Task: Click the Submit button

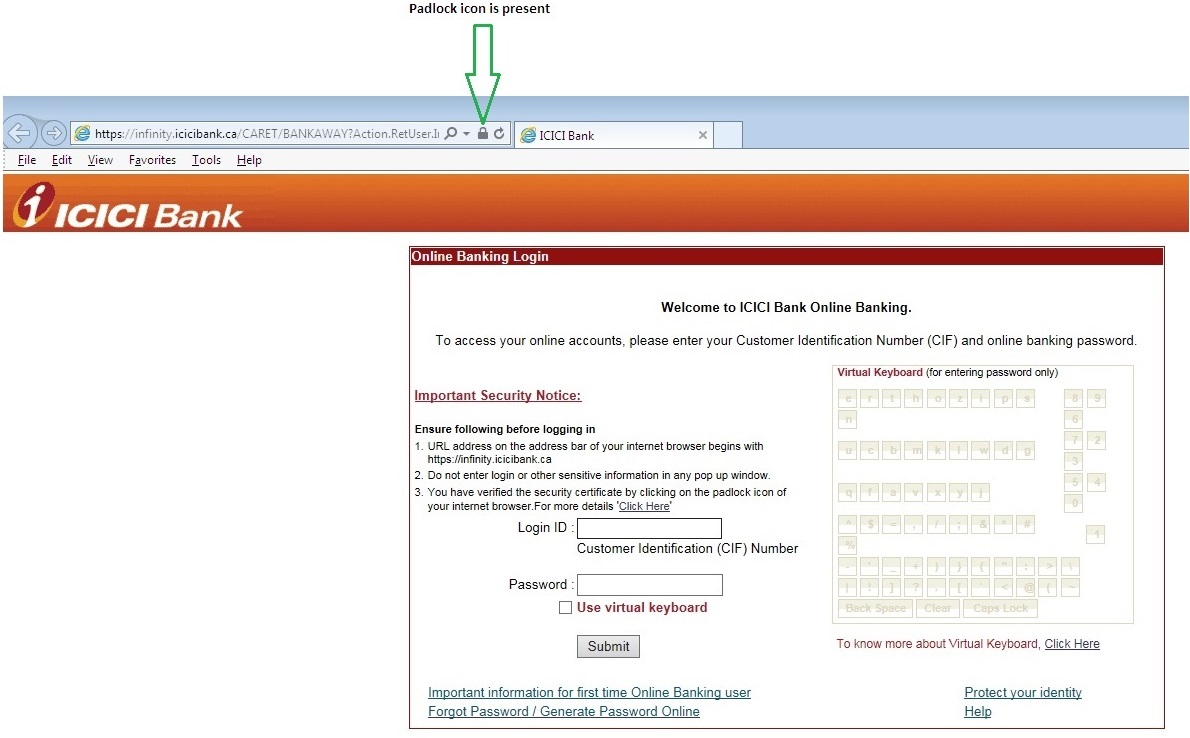Action: pyautogui.click(x=608, y=646)
